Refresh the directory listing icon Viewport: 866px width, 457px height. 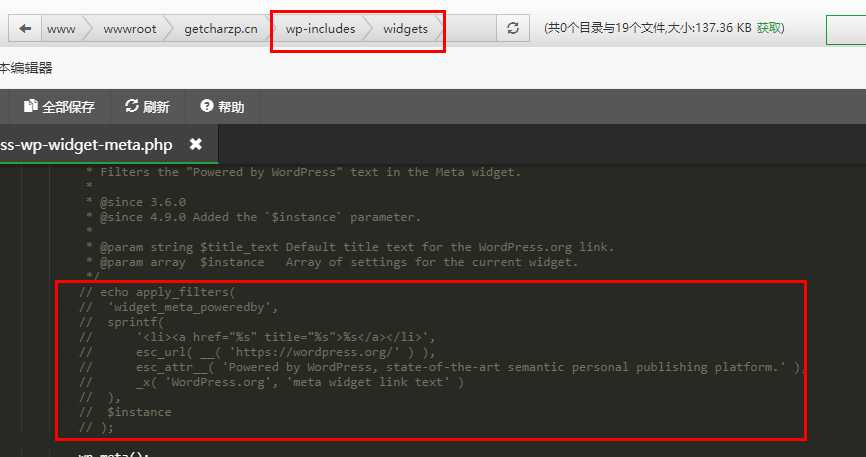pyautogui.click(x=513, y=29)
